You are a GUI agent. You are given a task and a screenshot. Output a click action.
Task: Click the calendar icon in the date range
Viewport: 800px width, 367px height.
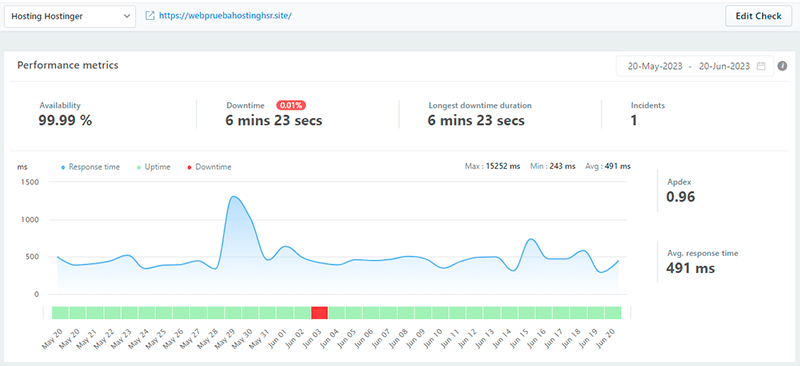pos(761,66)
